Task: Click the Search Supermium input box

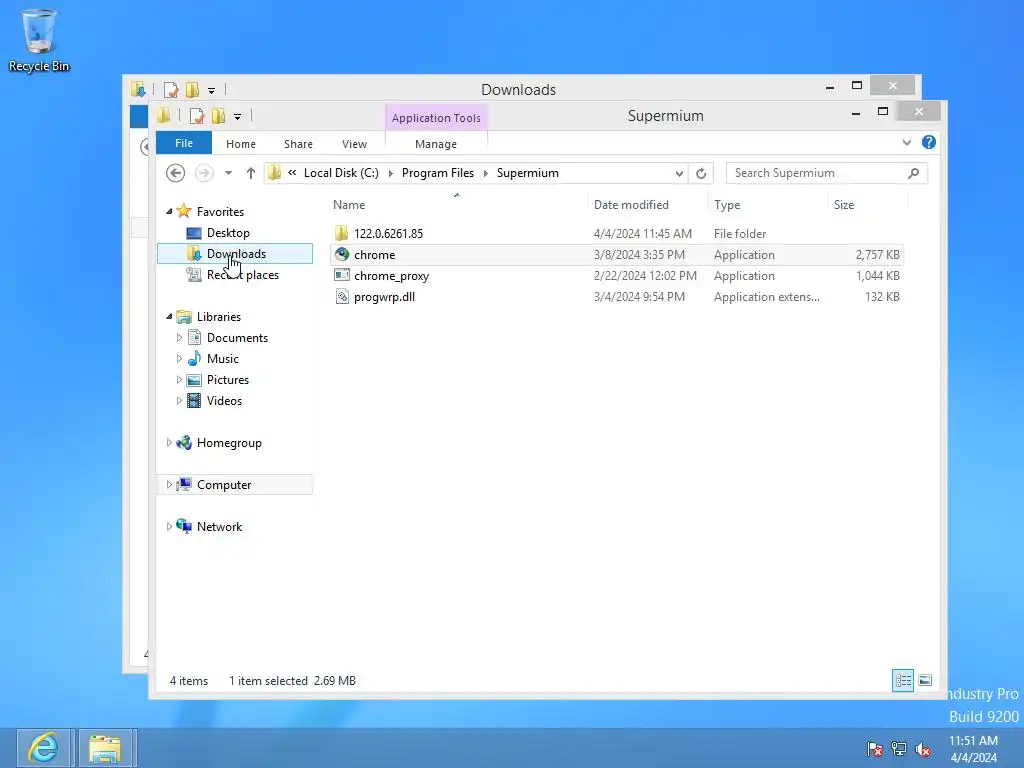Action: [x=816, y=173]
